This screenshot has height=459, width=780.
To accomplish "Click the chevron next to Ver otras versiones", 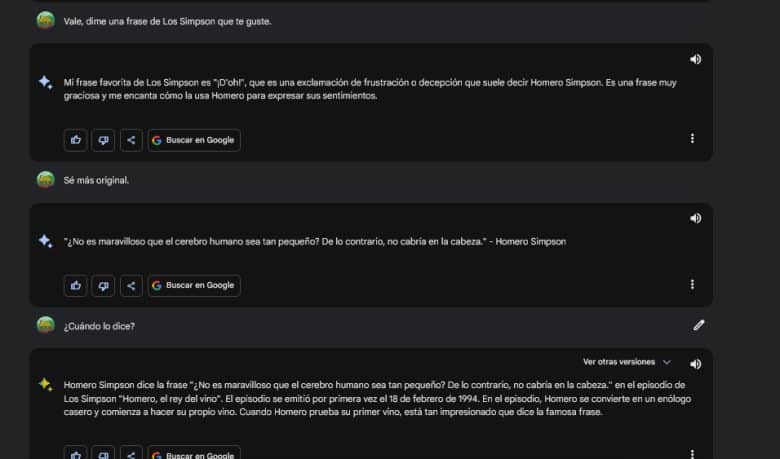I will click(x=667, y=362).
